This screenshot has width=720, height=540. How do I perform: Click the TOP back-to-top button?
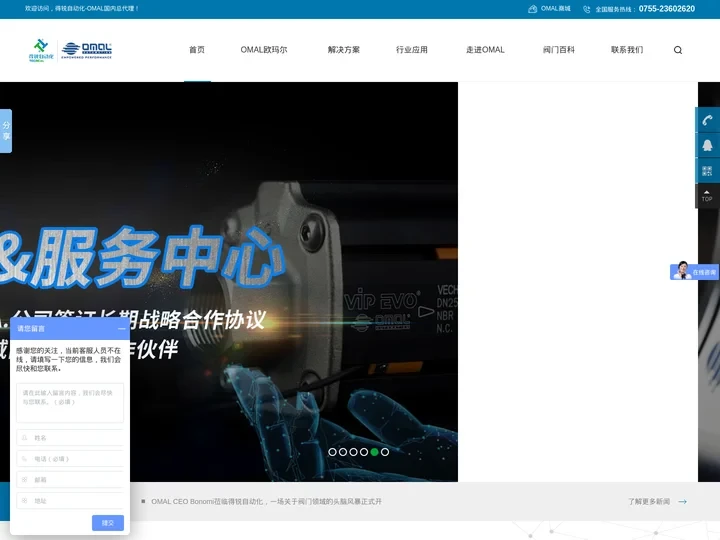[x=707, y=196]
